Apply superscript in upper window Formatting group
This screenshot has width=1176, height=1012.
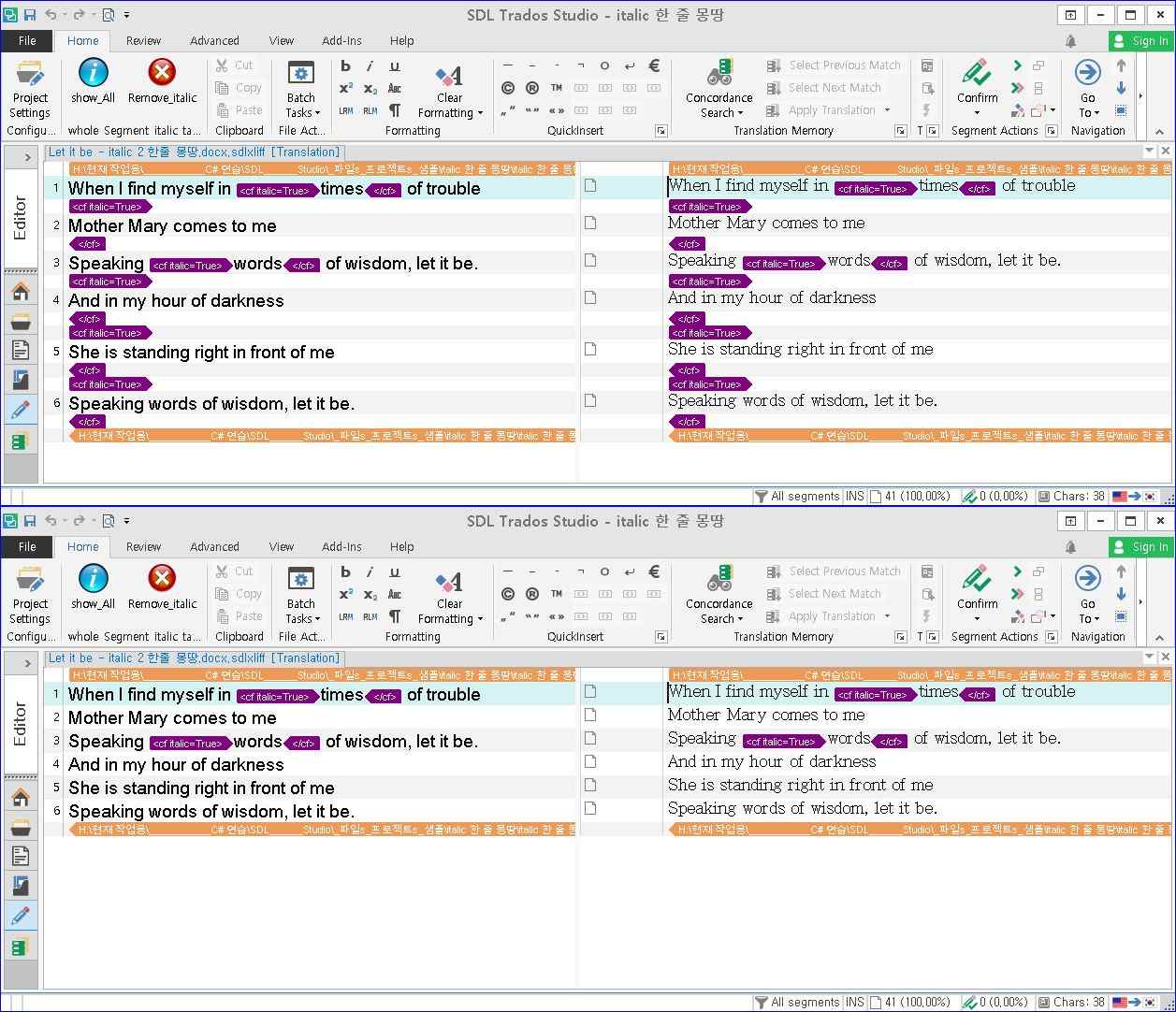click(346, 88)
